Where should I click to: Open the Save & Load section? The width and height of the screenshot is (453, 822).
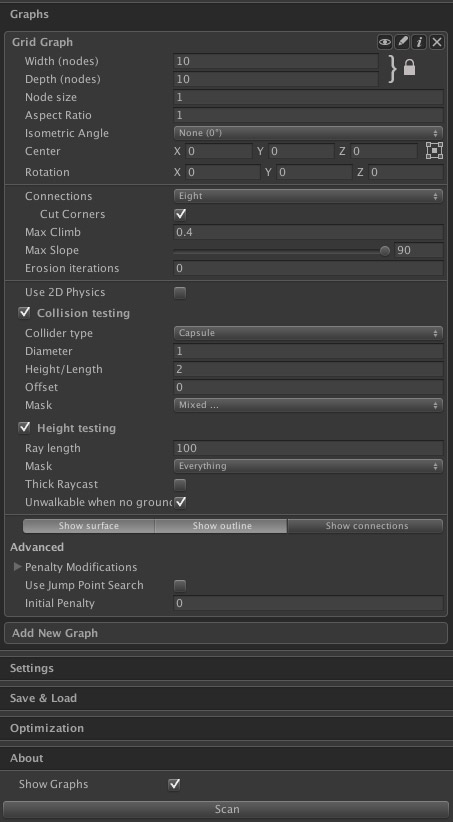coord(226,698)
